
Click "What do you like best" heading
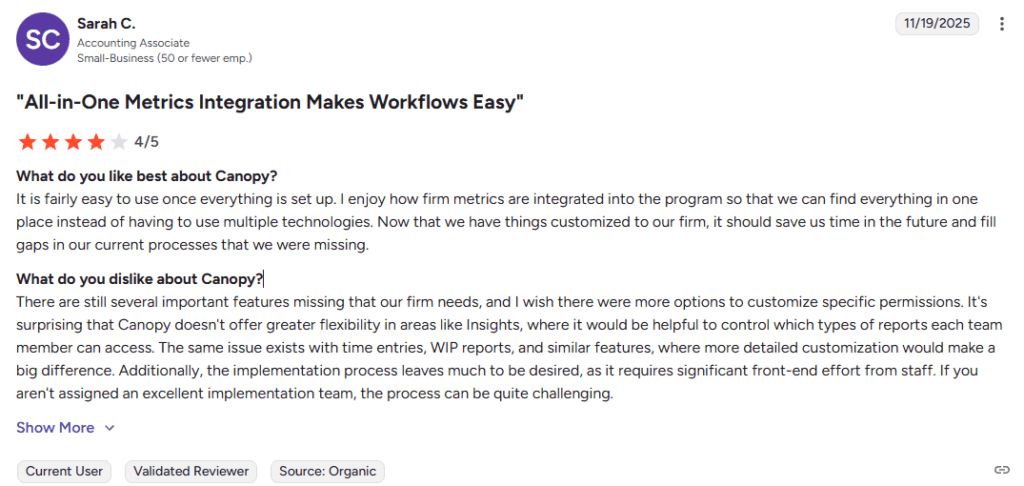[146, 177]
